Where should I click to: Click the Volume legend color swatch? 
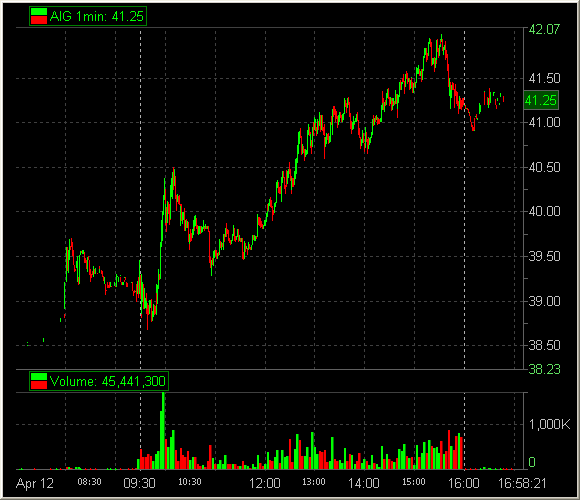pos(39,381)
